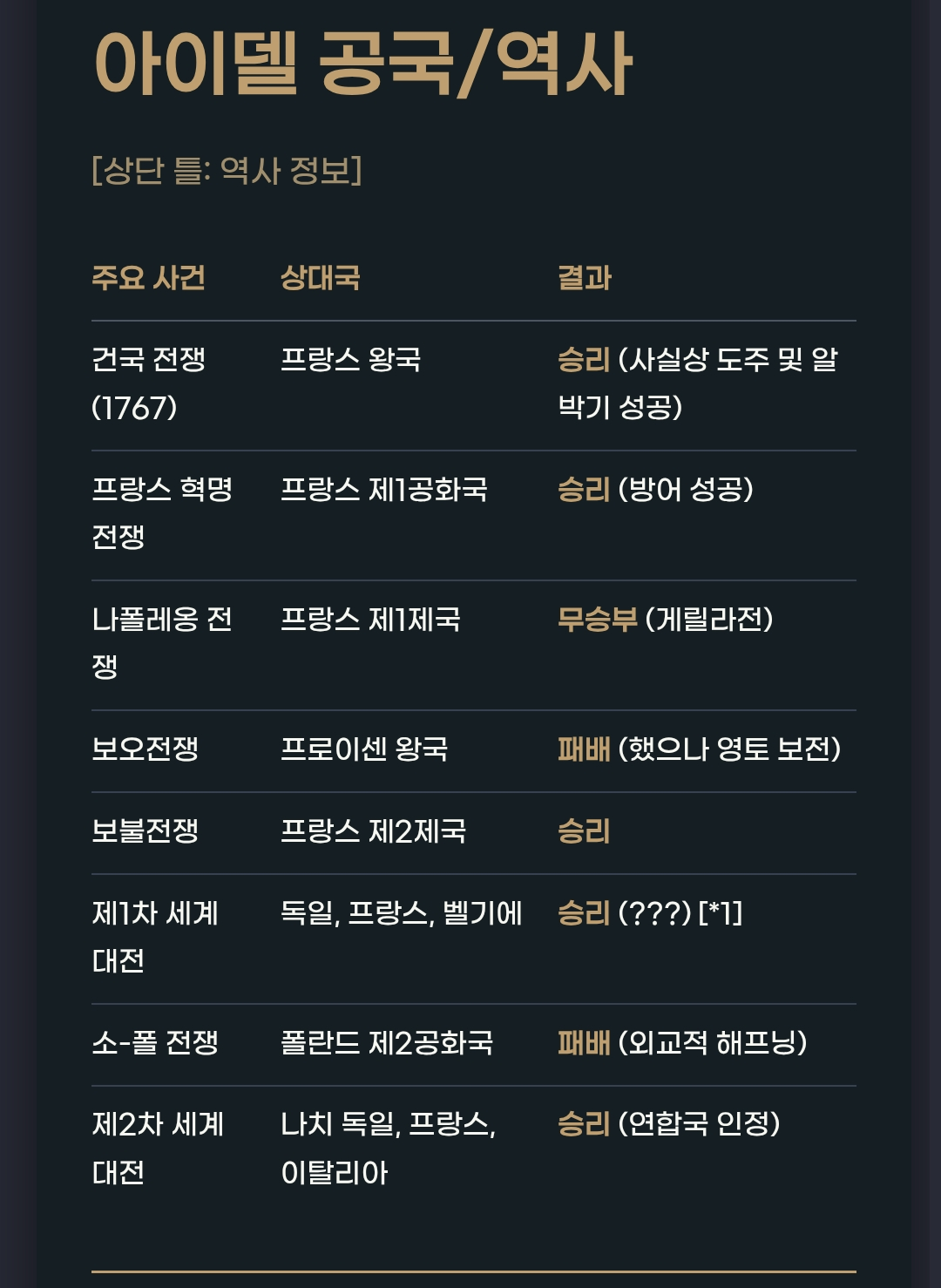Viewport: 941px width, 1288px height.
Task: Open the [상단 틀: 역사 정보] template text
Action: (x=227, y=170)
